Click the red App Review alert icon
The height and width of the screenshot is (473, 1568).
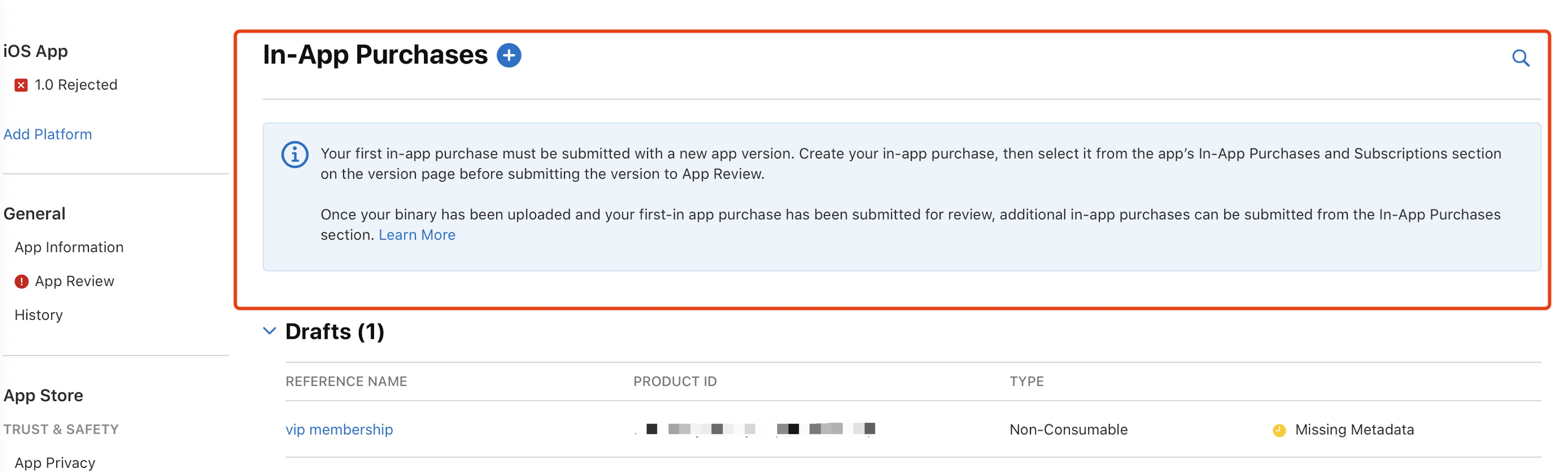[21, 281]
